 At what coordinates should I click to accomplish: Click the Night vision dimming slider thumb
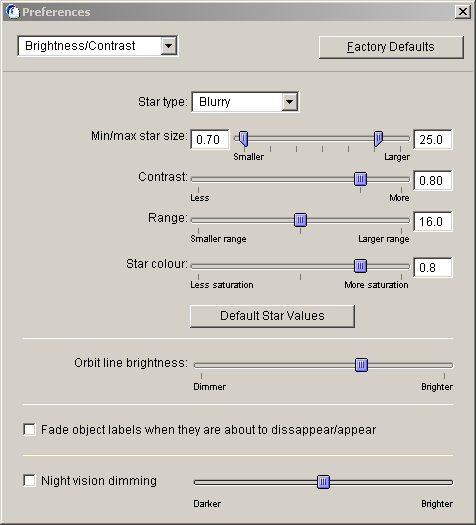323,482
